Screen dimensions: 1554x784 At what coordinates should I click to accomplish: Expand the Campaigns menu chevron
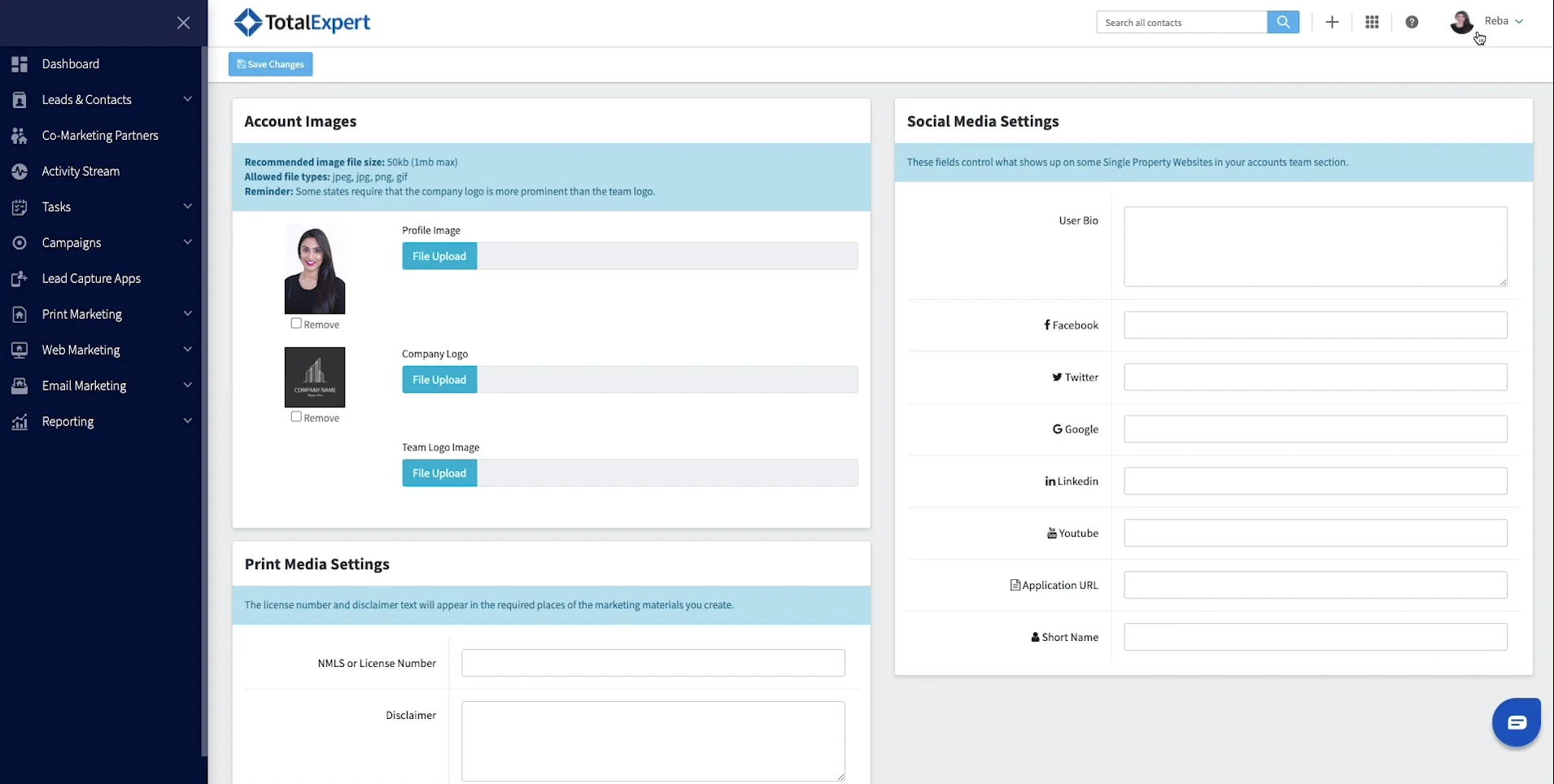[188, 242]
